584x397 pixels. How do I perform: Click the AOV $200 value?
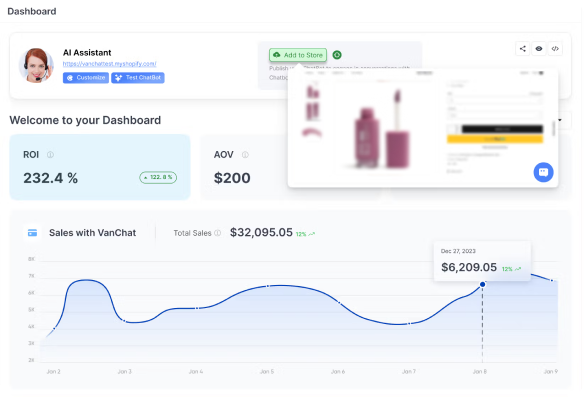232,178
